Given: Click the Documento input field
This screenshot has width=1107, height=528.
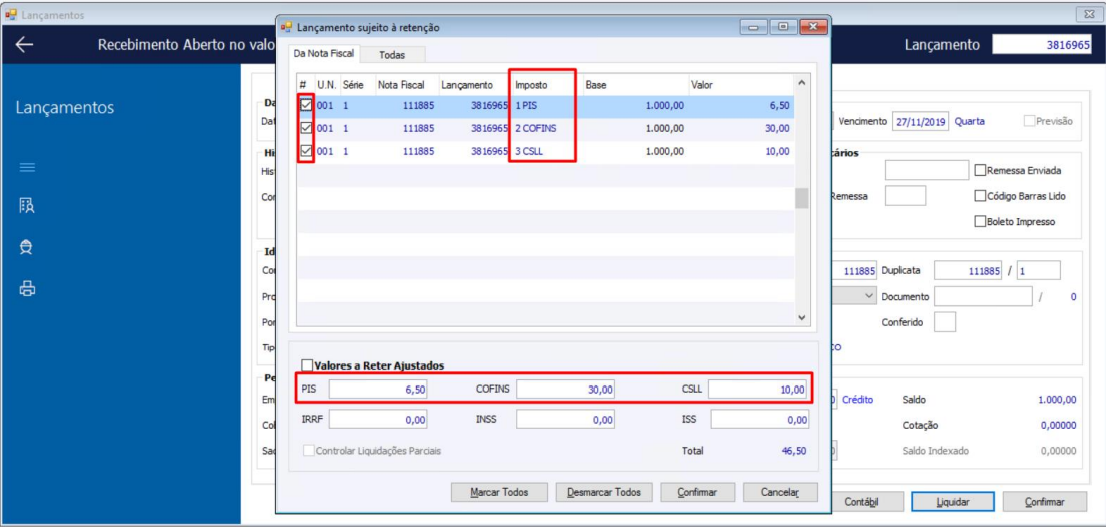Looking at the screenshot, I should [983, 296].
